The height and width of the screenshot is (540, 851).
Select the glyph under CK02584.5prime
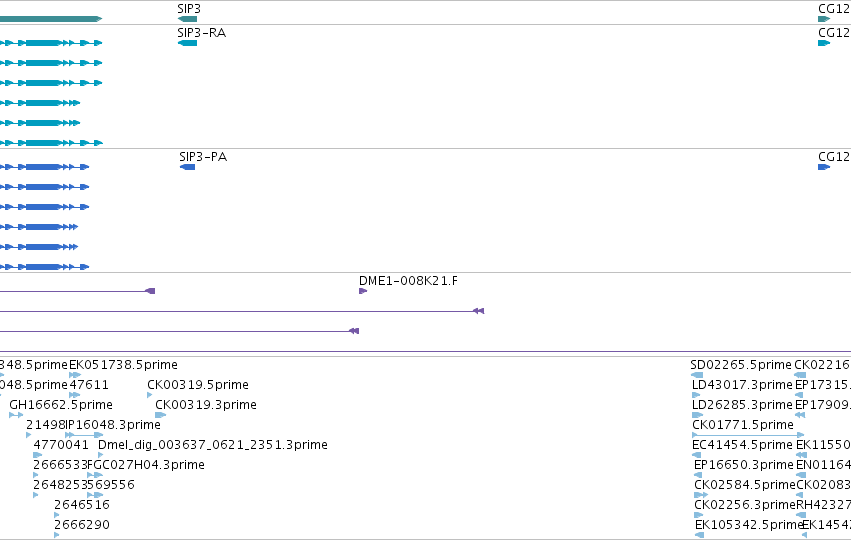[x=701, y=495]
